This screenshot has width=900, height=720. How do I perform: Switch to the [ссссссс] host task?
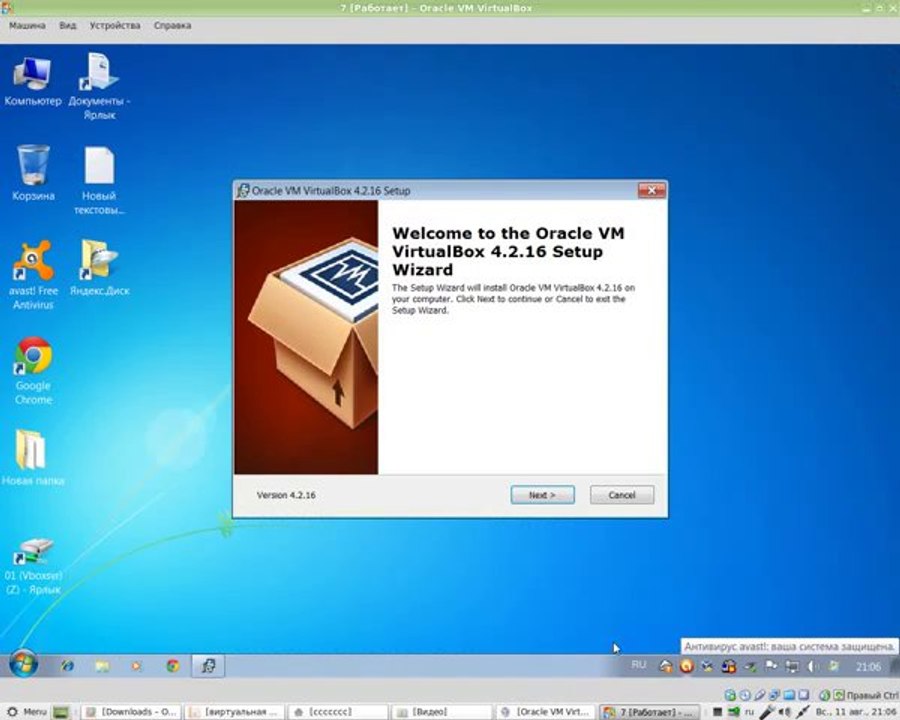click(x=338, y=712)
